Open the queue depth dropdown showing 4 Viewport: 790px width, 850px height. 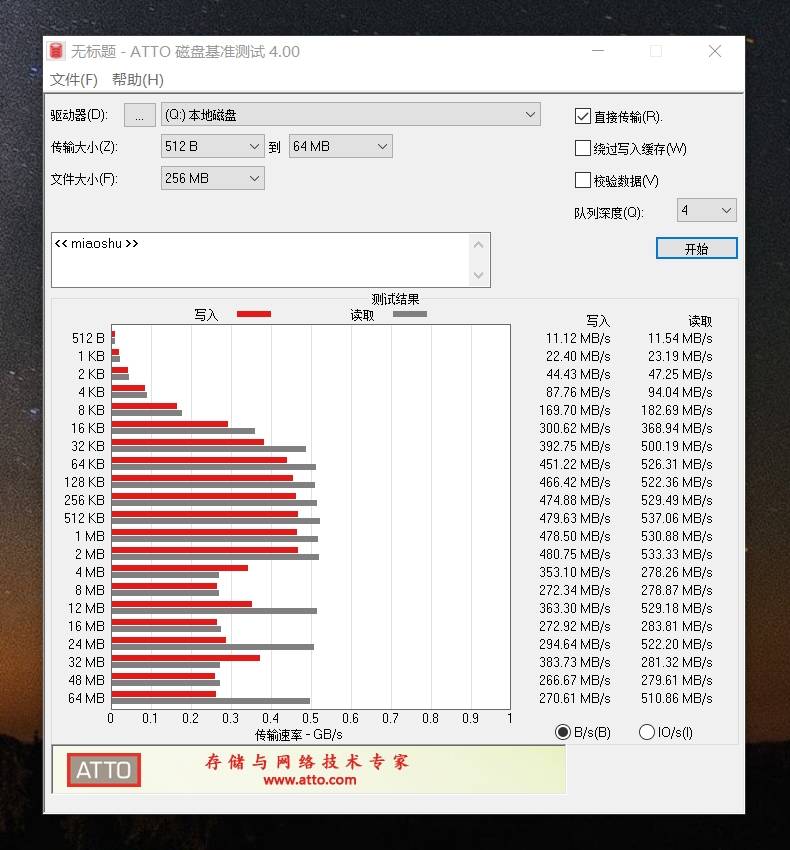(706, 210)
